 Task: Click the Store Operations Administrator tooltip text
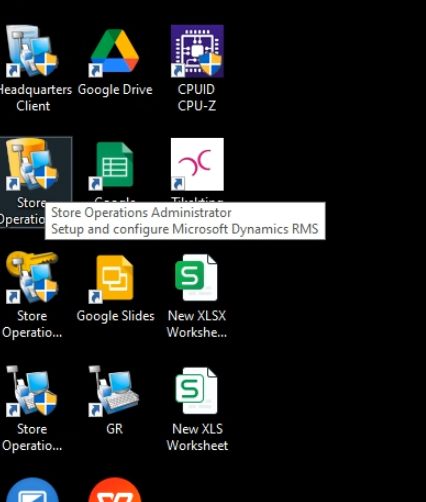click(185, 221)
